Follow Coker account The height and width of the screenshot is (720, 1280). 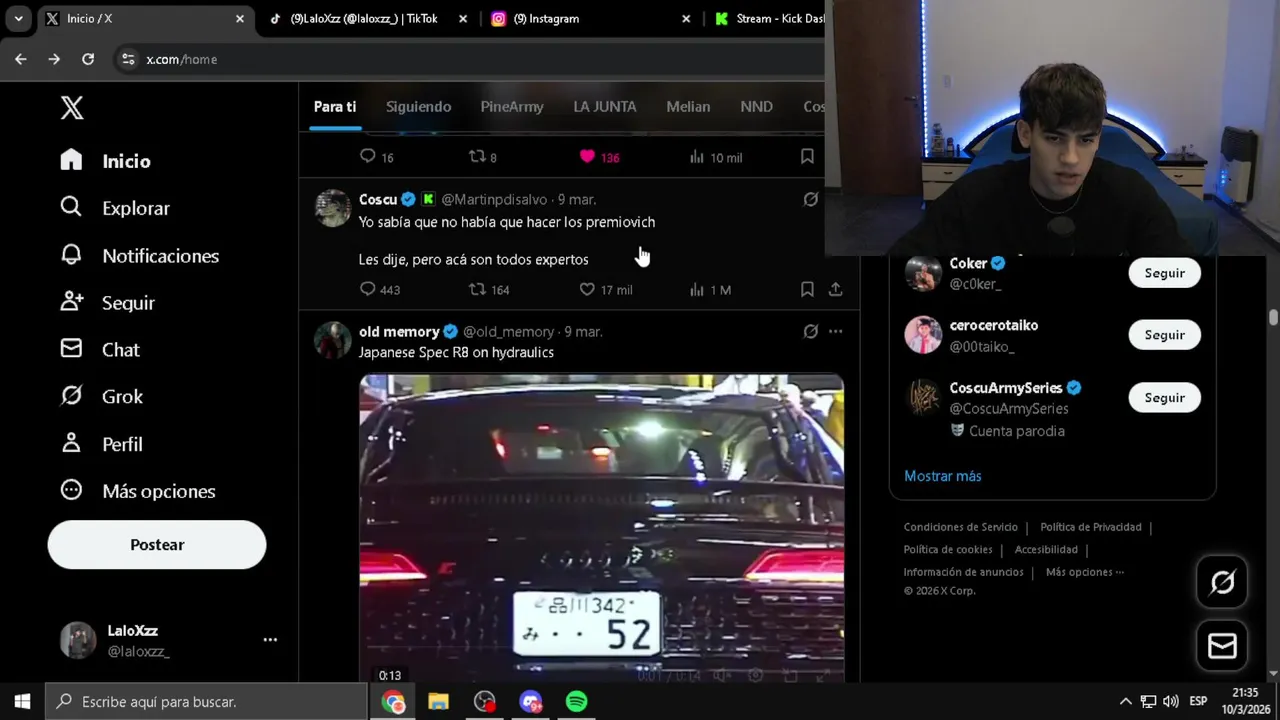[x=1164, y=273]
